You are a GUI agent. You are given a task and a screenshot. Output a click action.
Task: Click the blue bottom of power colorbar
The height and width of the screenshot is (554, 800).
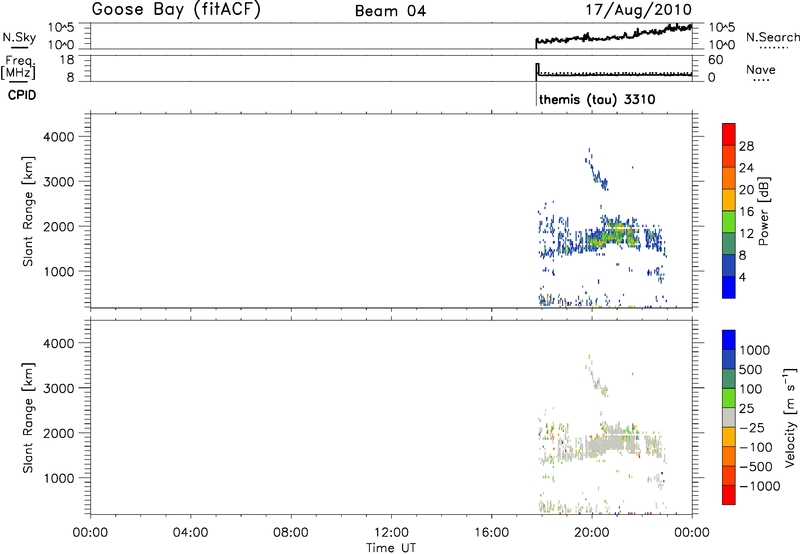(x=729, y=287)
